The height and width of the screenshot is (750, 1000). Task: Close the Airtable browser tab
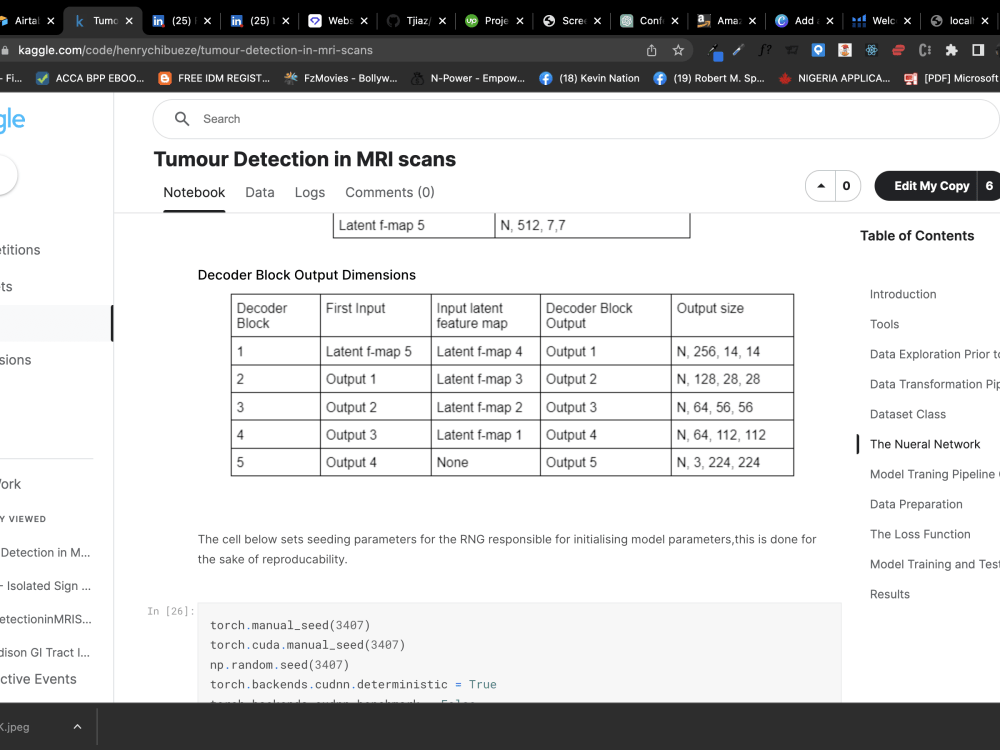(51, 21)
